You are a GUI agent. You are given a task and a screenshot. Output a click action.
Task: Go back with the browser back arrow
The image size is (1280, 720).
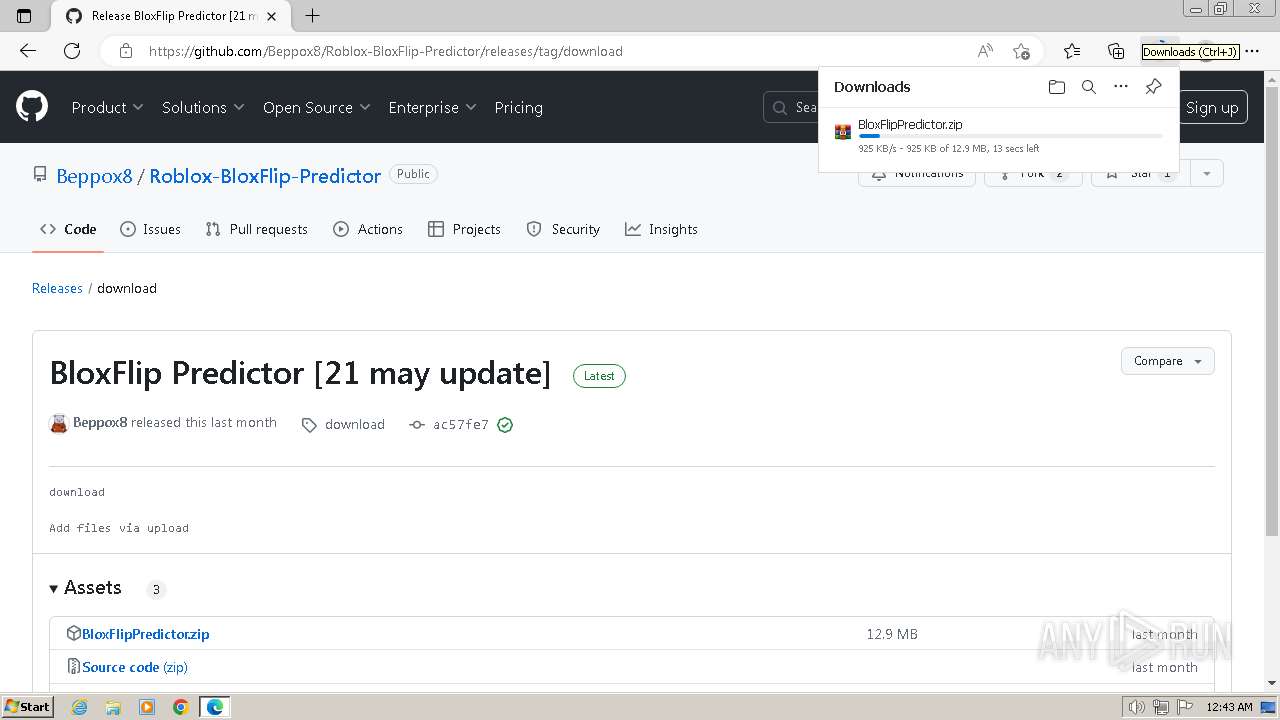point(28,51)
